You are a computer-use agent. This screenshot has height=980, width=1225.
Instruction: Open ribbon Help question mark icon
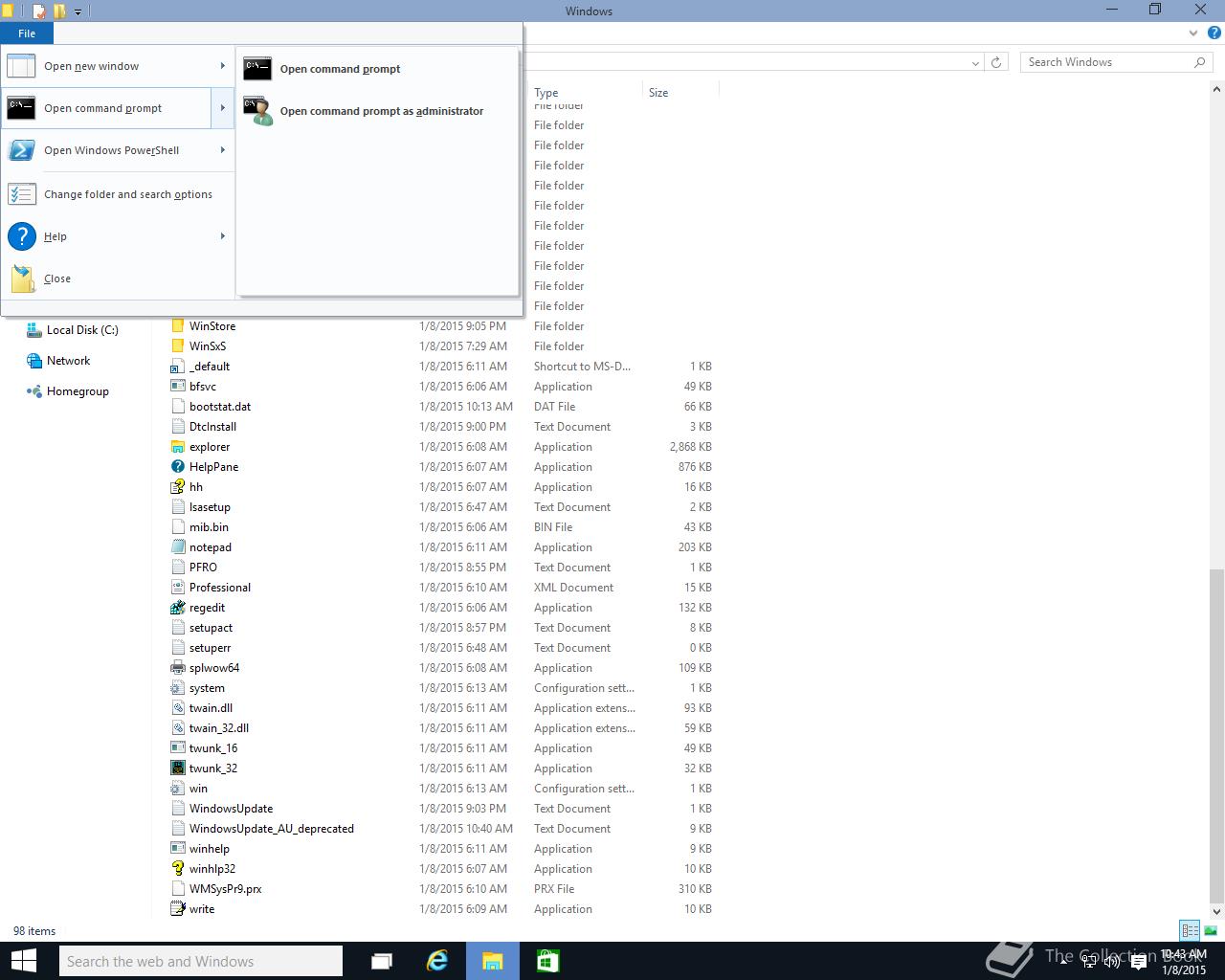coord(1214,33)
